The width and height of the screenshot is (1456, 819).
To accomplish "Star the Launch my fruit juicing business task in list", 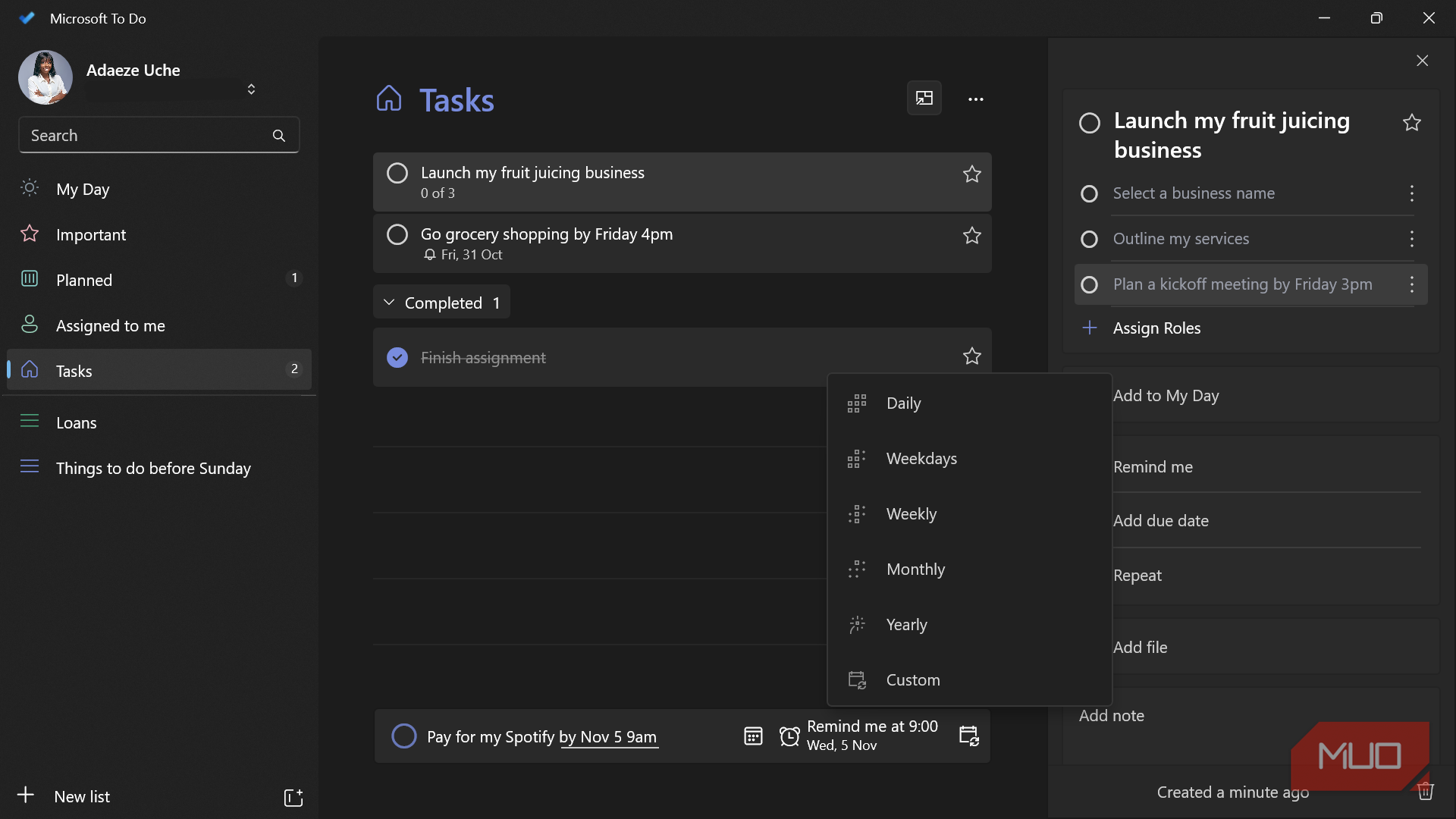I will tap(971, 174).
